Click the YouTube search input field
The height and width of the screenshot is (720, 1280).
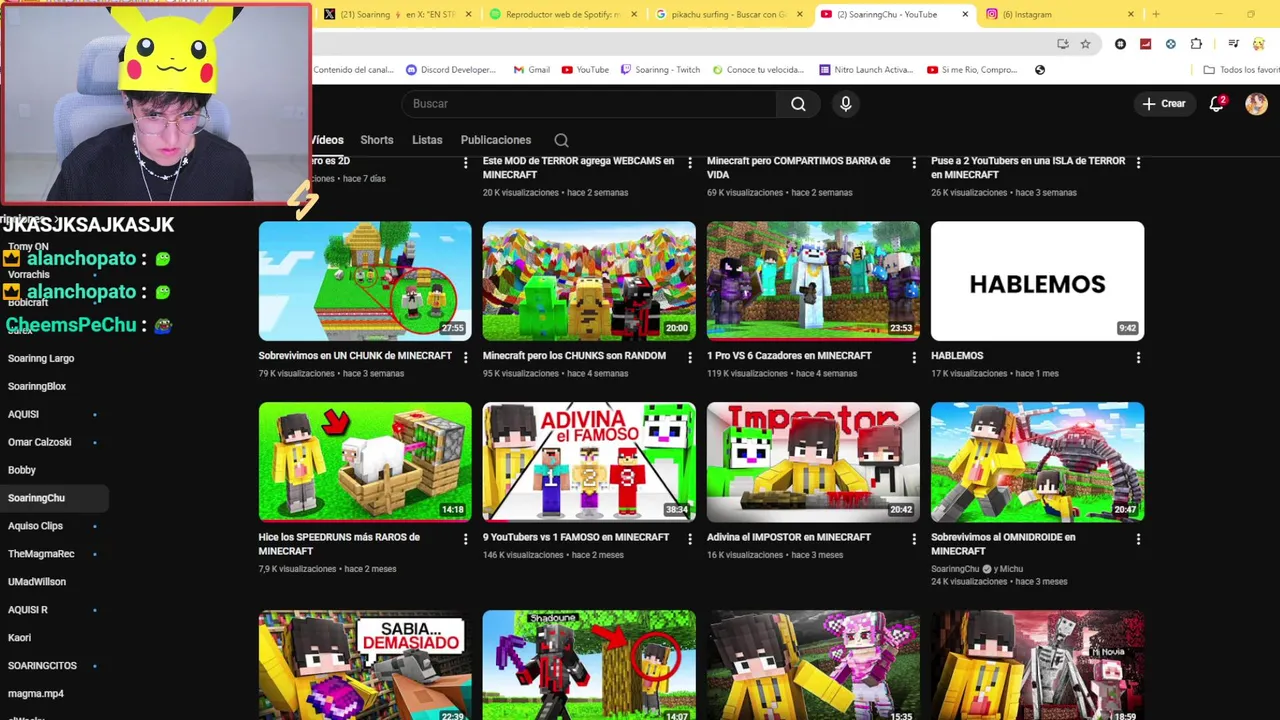589,104
